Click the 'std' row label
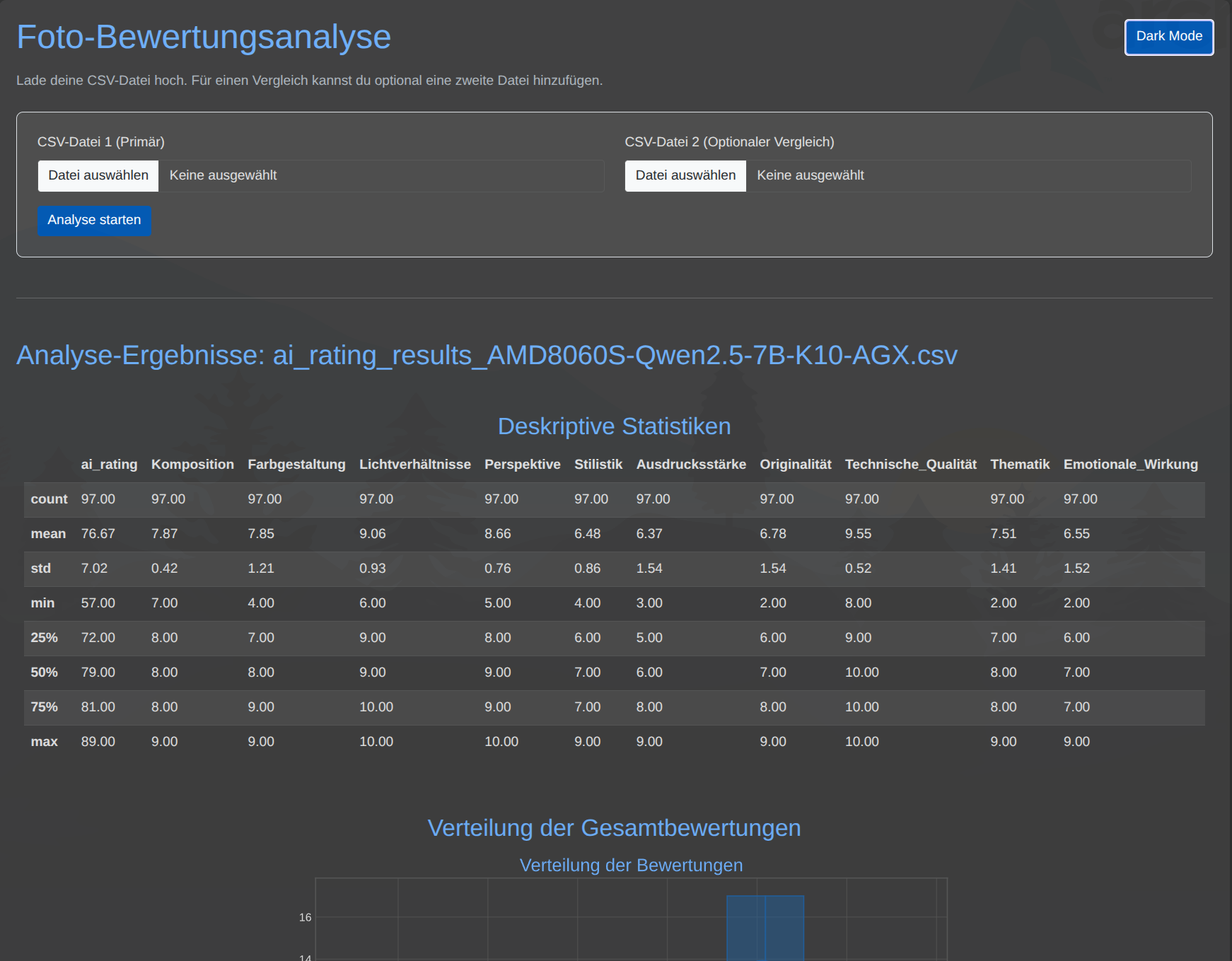 pos(41,569)
